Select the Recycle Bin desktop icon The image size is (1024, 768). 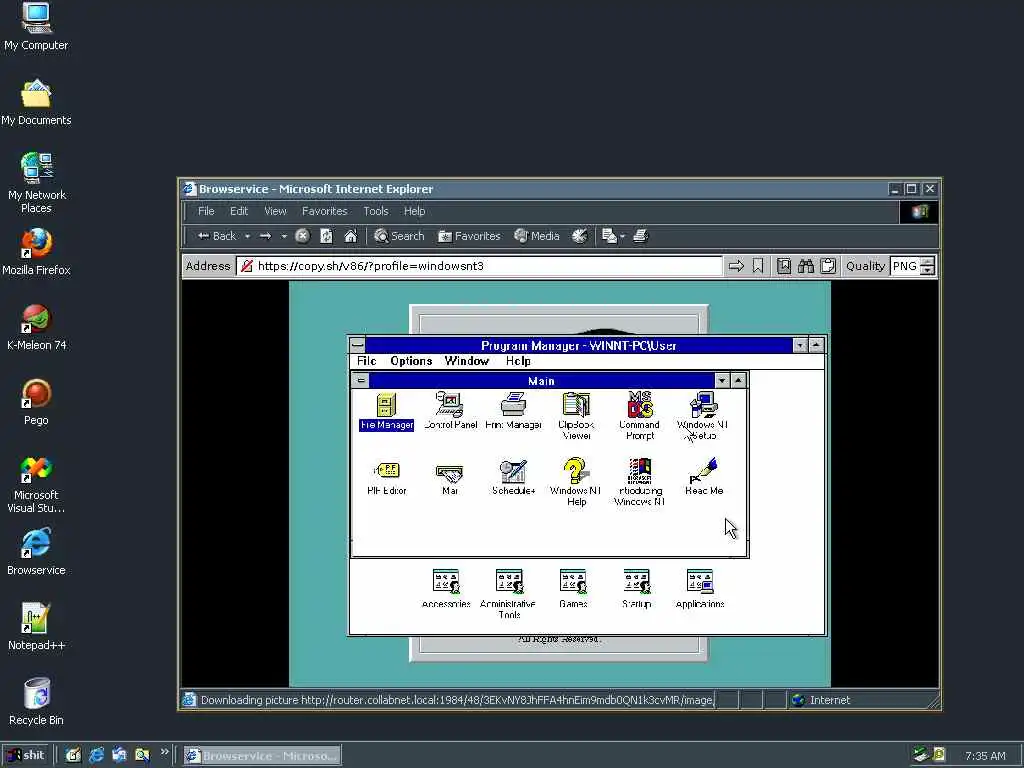coord(37,702)
